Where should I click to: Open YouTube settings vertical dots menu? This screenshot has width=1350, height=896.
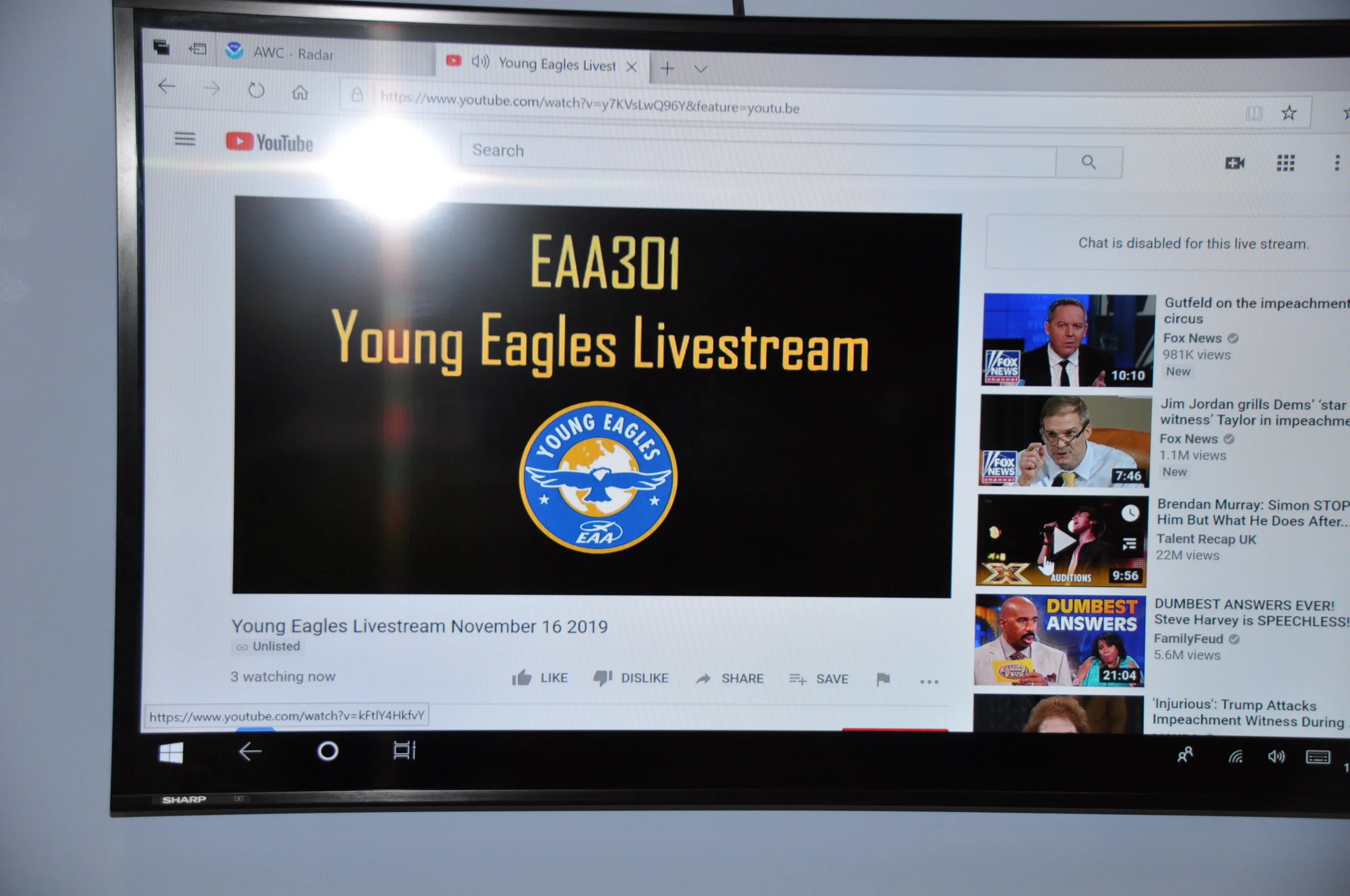tap(1337, 163)
